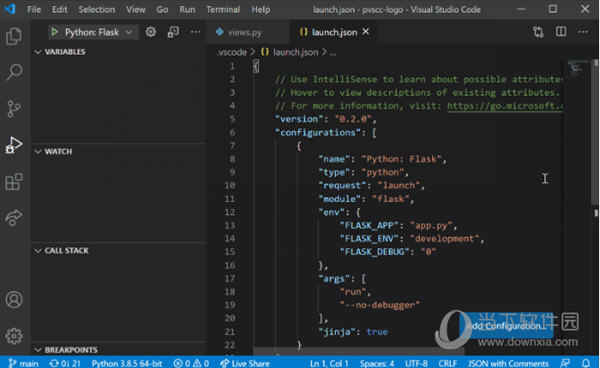Viewport: 600px width, 368px height.
Task: Open the Help menu
Action: coord(261,9)
